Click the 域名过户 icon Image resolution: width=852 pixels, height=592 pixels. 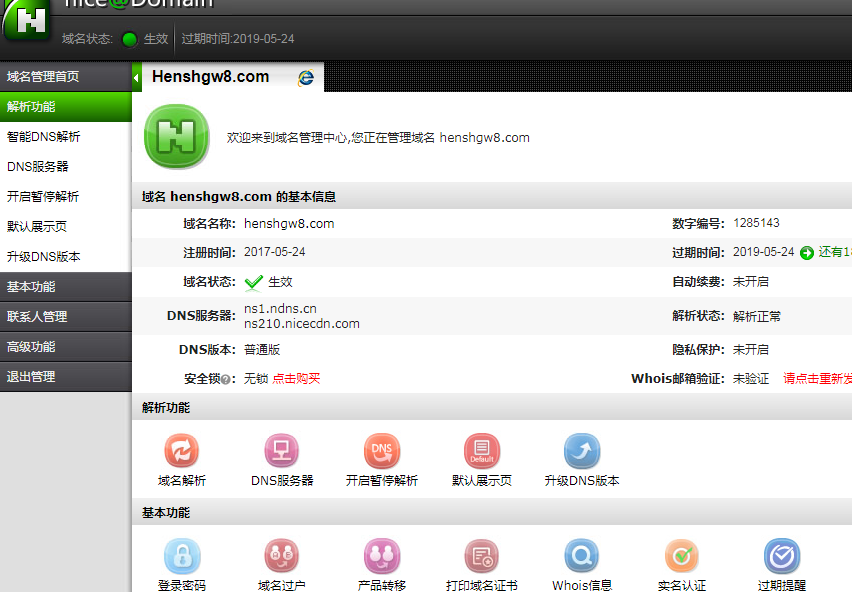pyautogui.click(x=281, y=556)
